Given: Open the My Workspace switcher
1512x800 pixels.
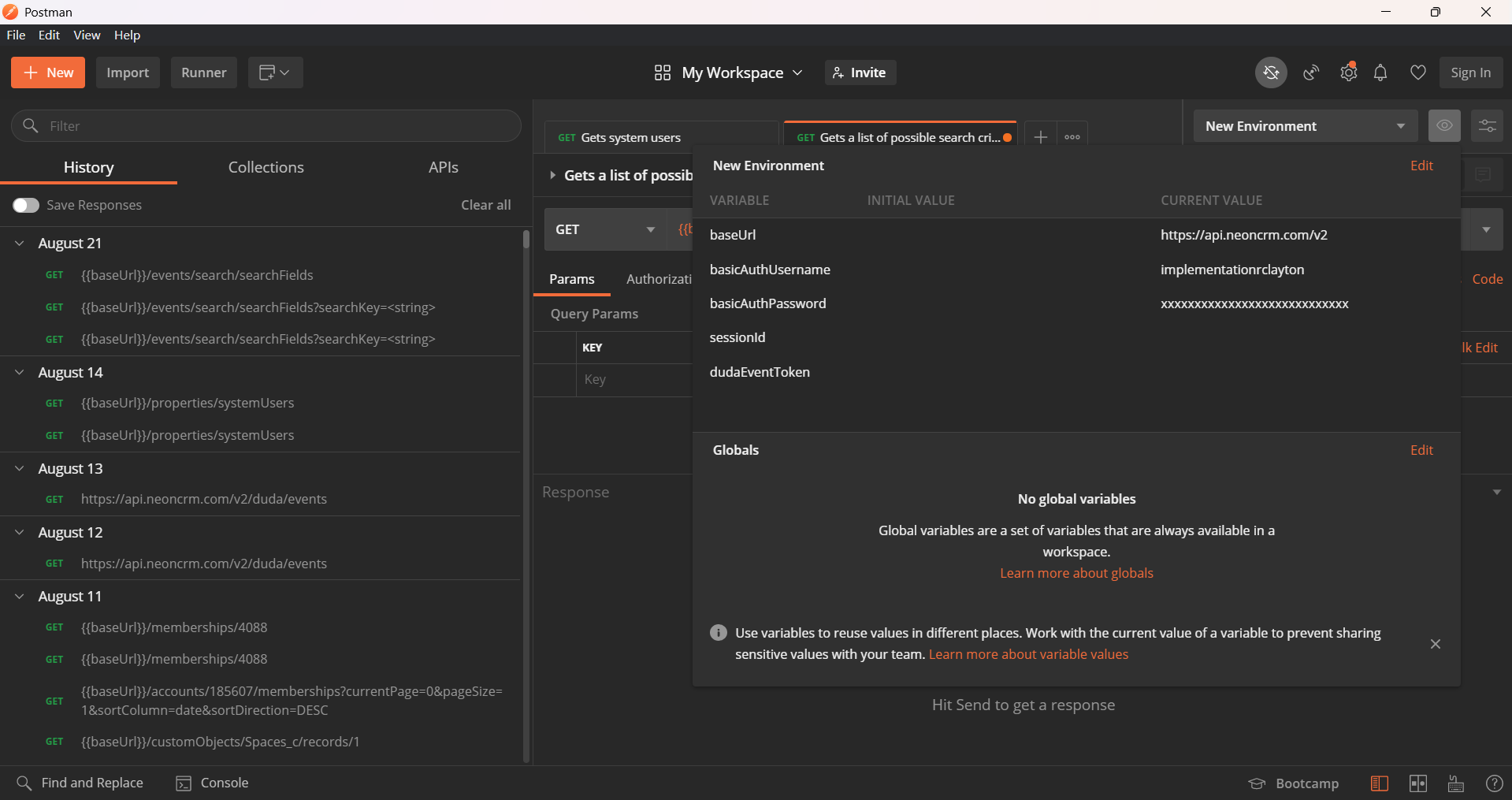Looking at the screenshot, I should pyautogui.click(x=728, y=73).
